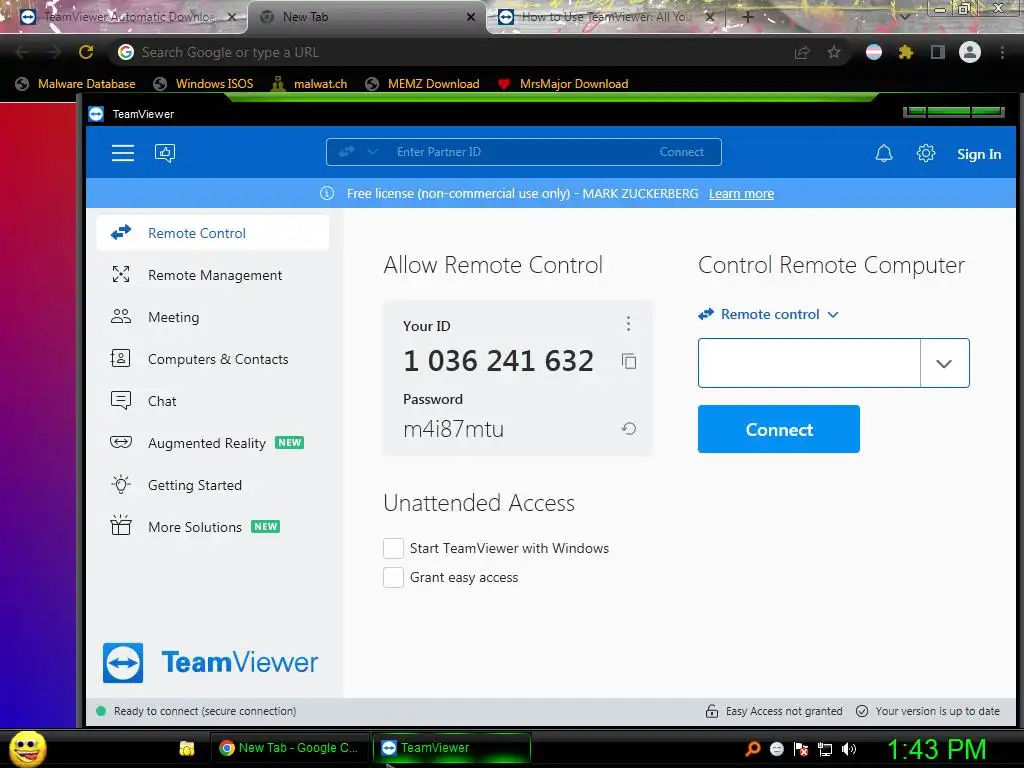The height and width of the screenshot is (768, 1024).
Task: Open Meeting section in the sidebar
Action: (212, 317)
